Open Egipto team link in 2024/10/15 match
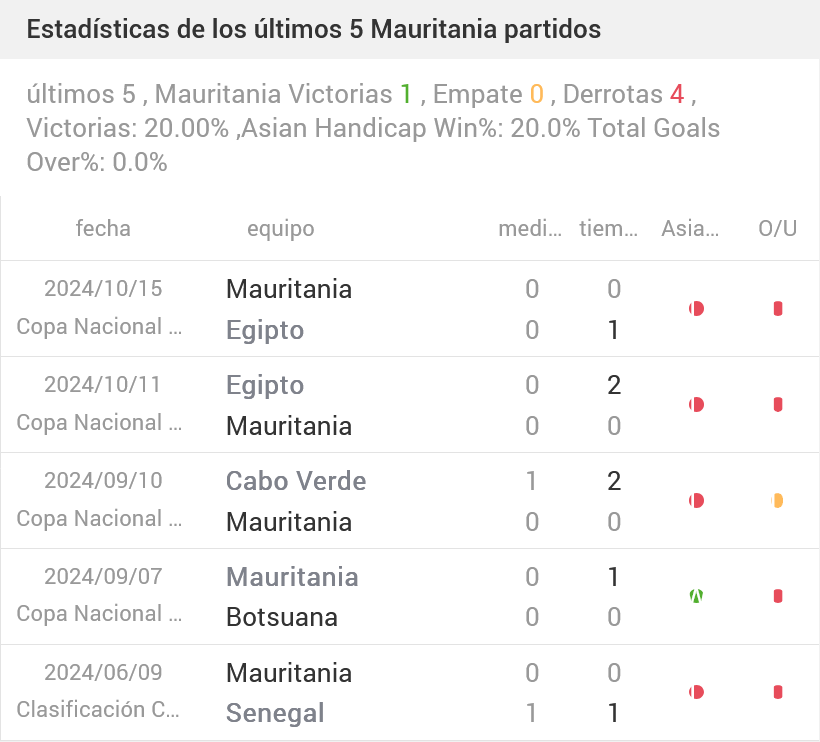 (x=265, y=330)
